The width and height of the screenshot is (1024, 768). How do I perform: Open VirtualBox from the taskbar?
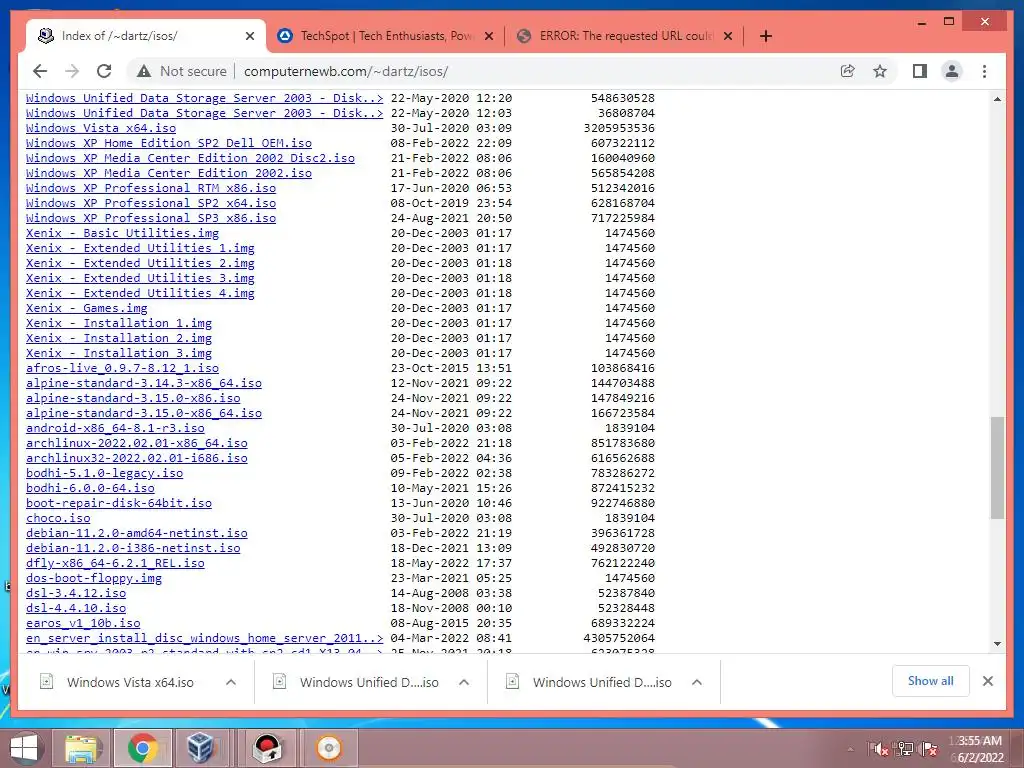click(x=200, y=748)
